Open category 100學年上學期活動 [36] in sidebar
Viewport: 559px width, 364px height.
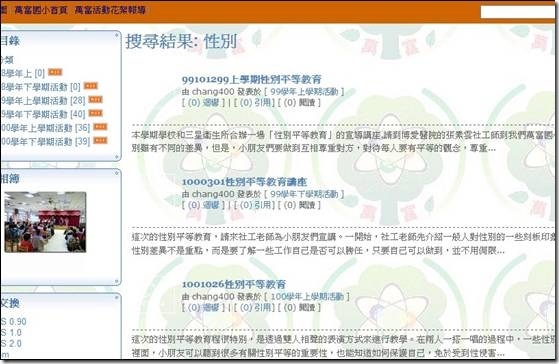(x=45, y=128)
